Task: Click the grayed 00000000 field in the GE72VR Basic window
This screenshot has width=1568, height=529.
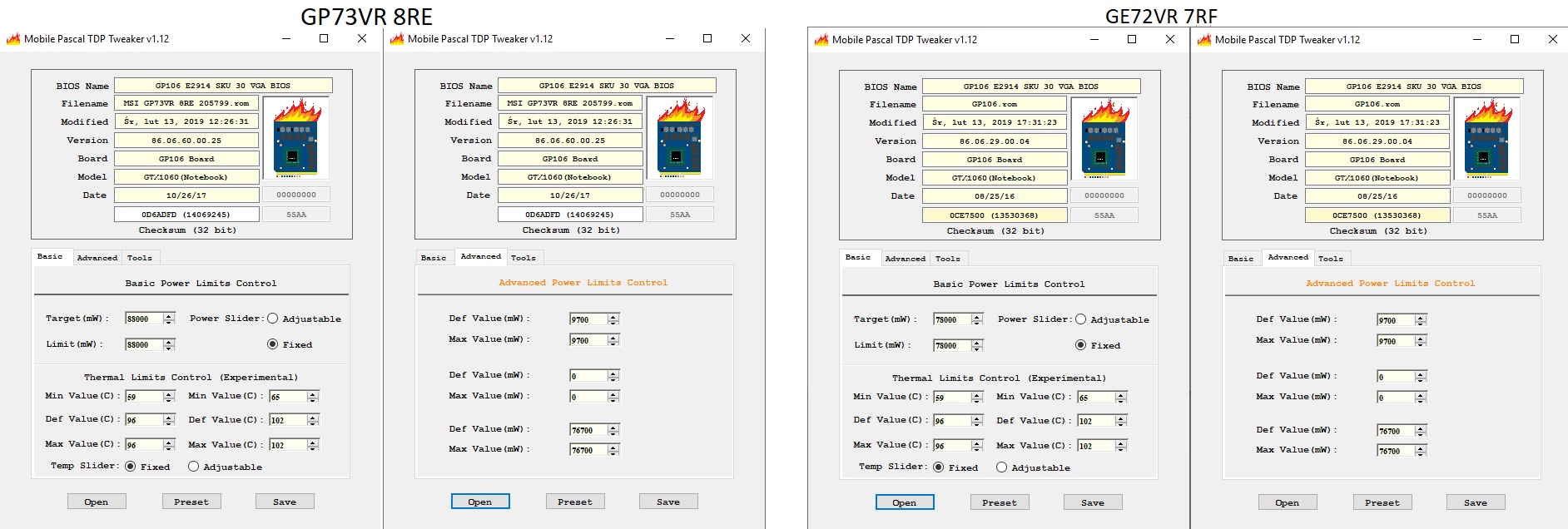Action: pos(1104,196)
